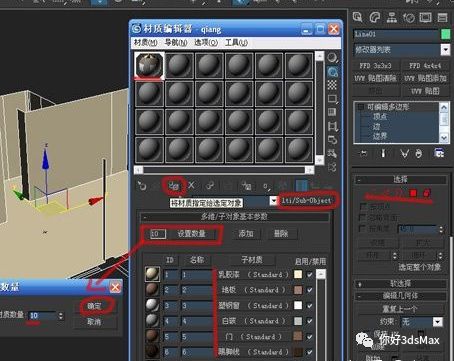Open the Hierarchy command panel tab
Viewport: 454px width, 361px height.
pos(392,17)
